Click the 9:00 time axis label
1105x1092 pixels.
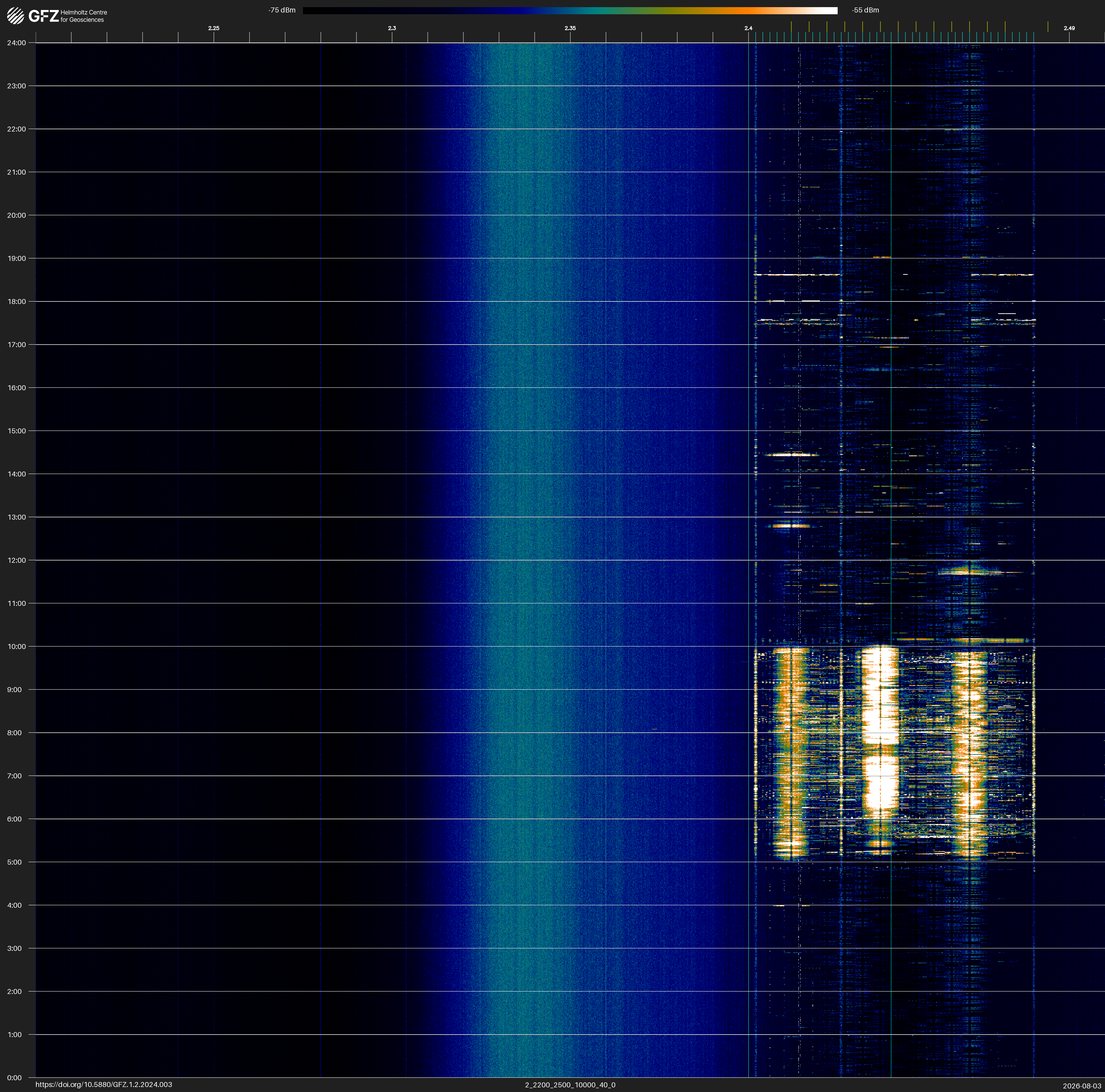14,690
